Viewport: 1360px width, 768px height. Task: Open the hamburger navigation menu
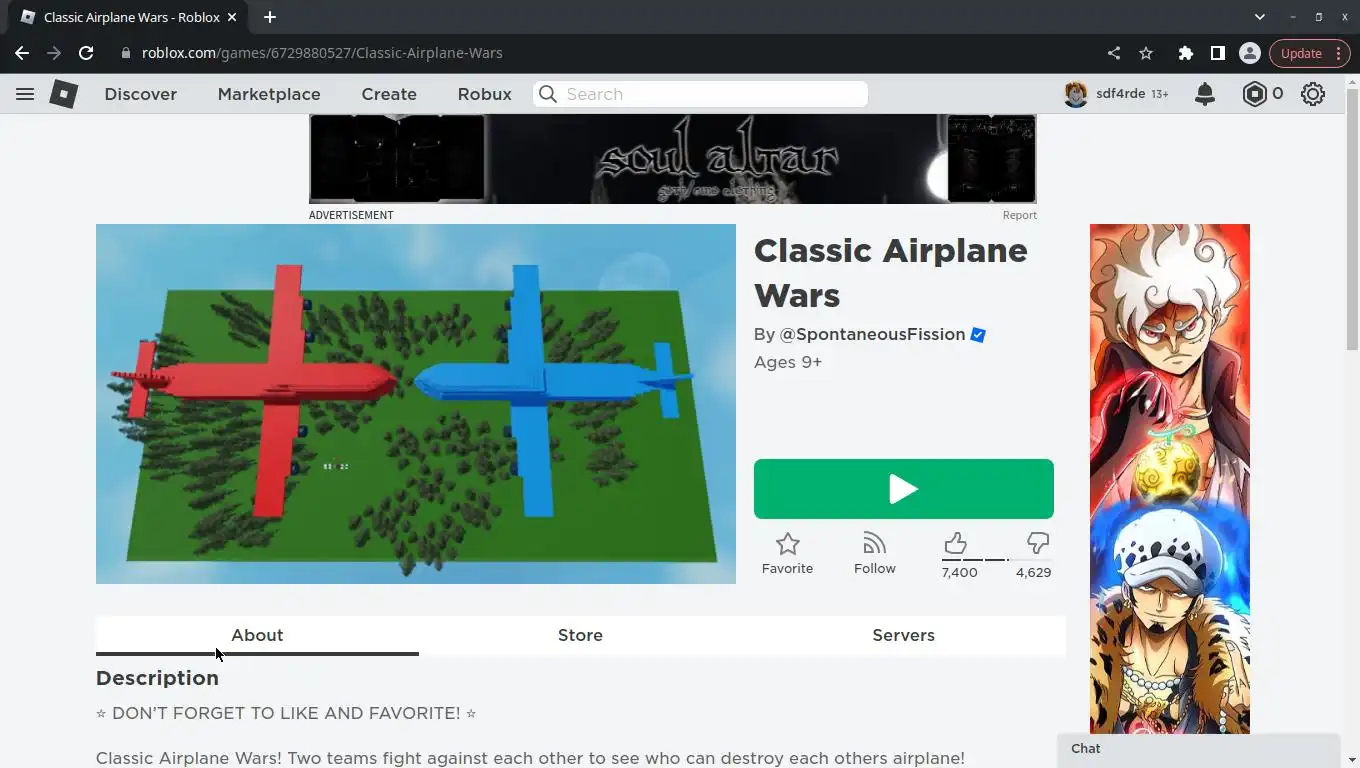coord(25,94)
